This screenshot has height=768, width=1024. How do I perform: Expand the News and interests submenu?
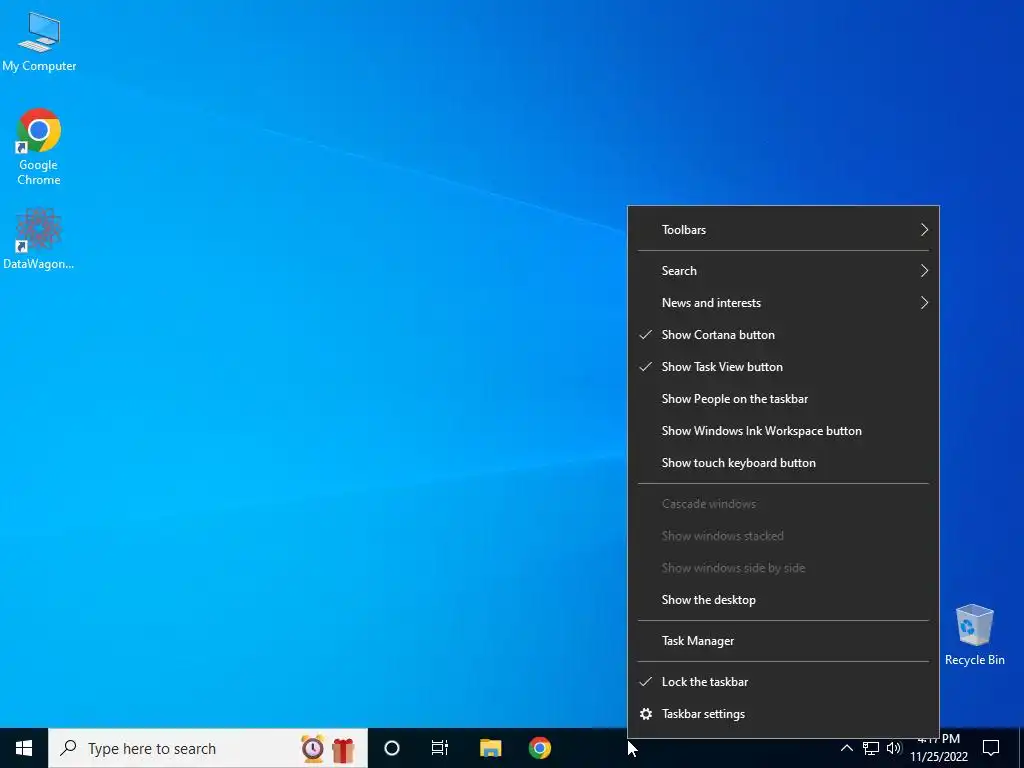(x=783, y=302)
